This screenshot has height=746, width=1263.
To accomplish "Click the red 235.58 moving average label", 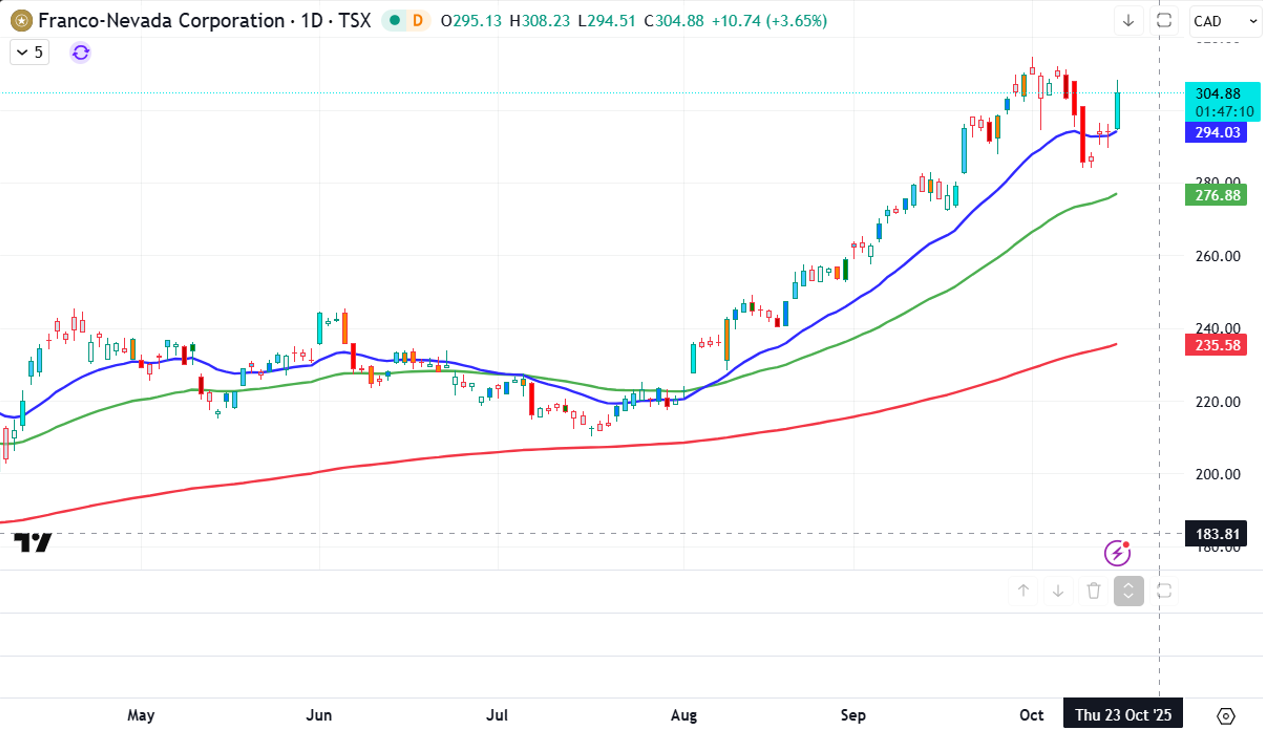I will (x=1217, y=345).
